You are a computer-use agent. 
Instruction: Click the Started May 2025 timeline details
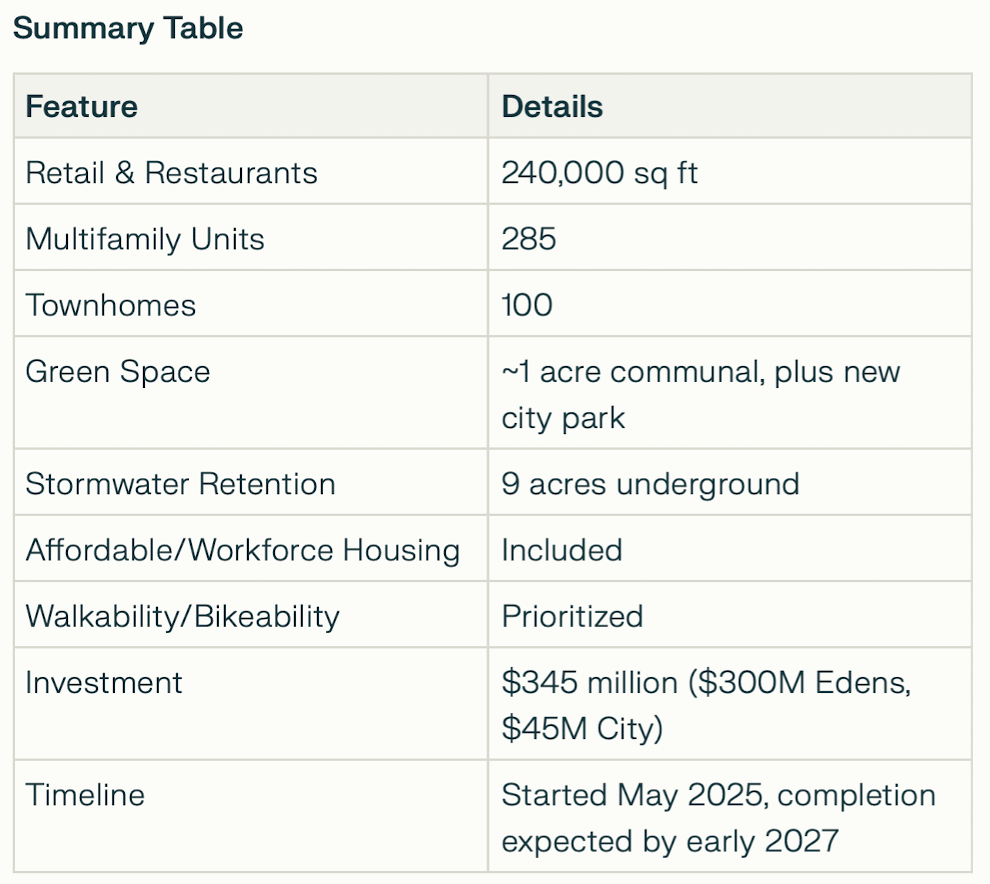[x=719, y=818]
